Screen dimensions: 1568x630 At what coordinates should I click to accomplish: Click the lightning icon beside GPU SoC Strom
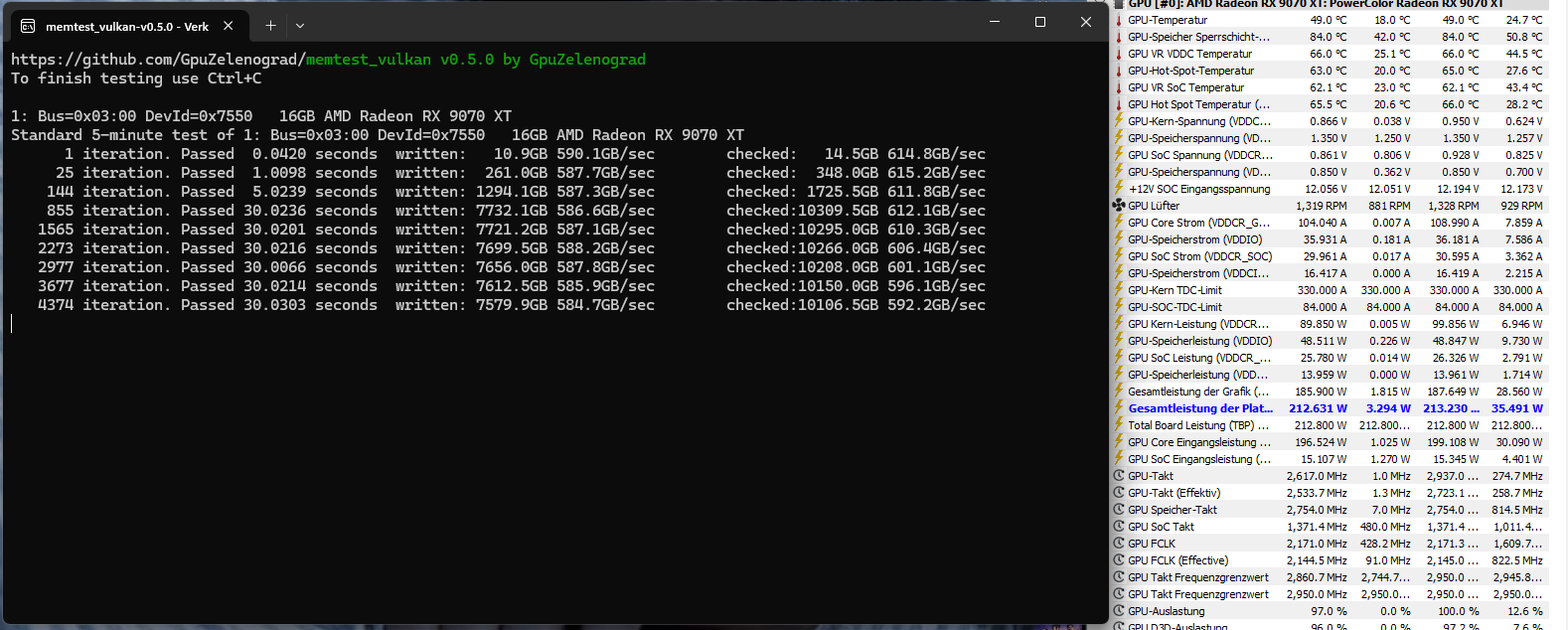(1119, 256)
